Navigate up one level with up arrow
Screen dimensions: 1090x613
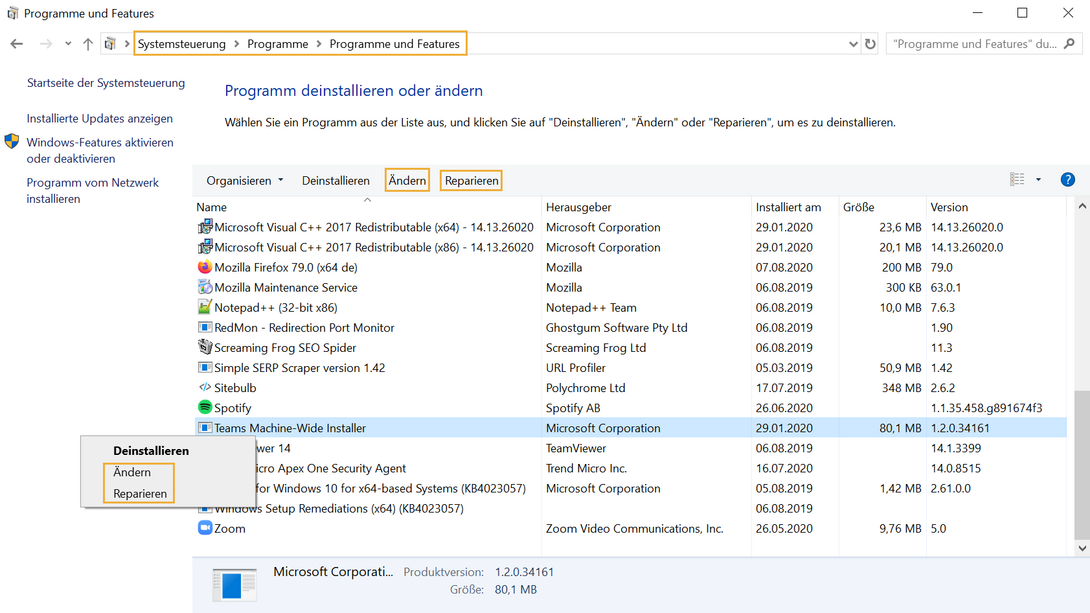point(88,44)
